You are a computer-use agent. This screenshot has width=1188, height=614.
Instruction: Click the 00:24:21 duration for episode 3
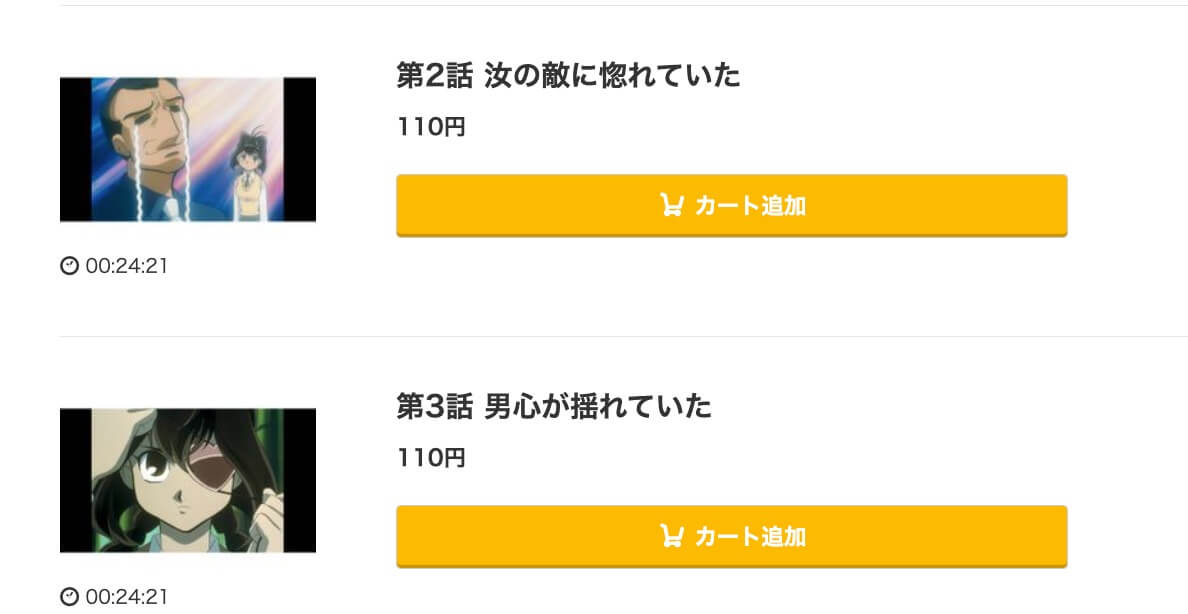pyautogui.click(x=127, y=597)
